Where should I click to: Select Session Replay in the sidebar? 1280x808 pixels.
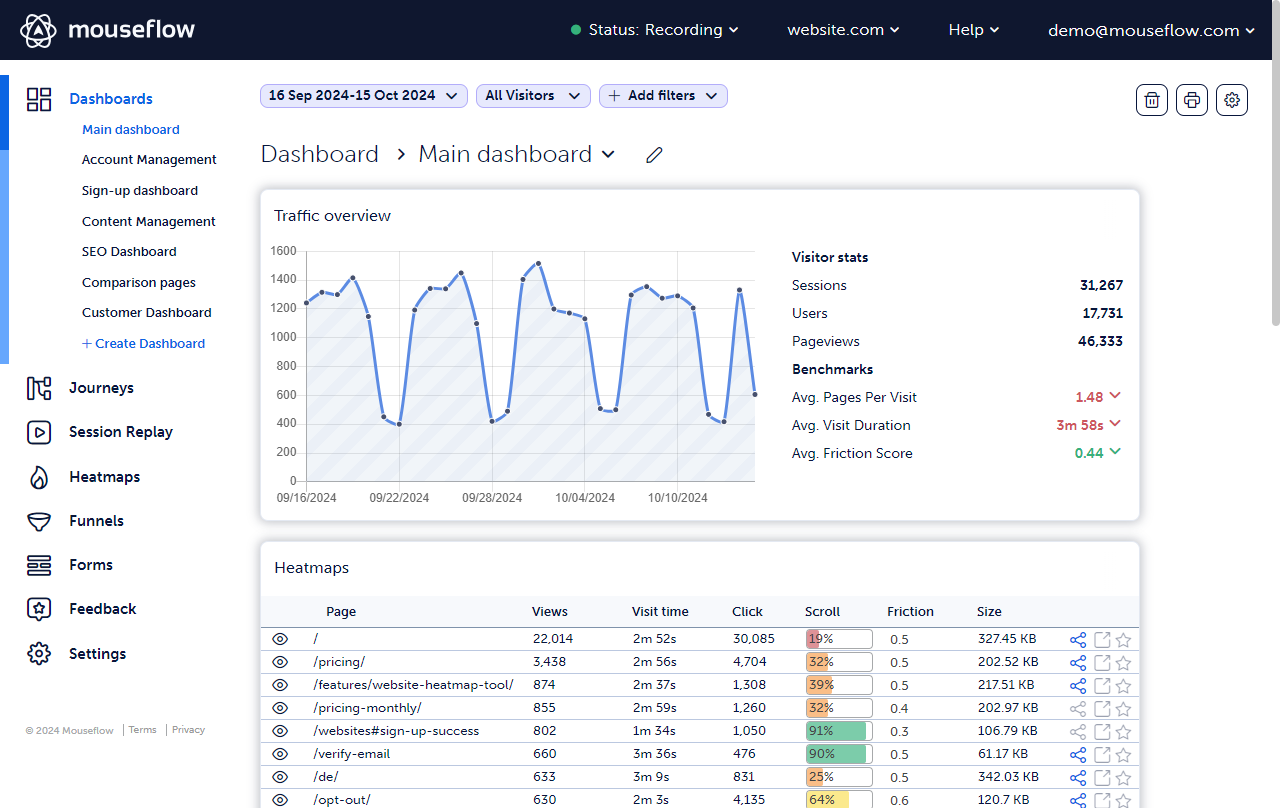120,432
